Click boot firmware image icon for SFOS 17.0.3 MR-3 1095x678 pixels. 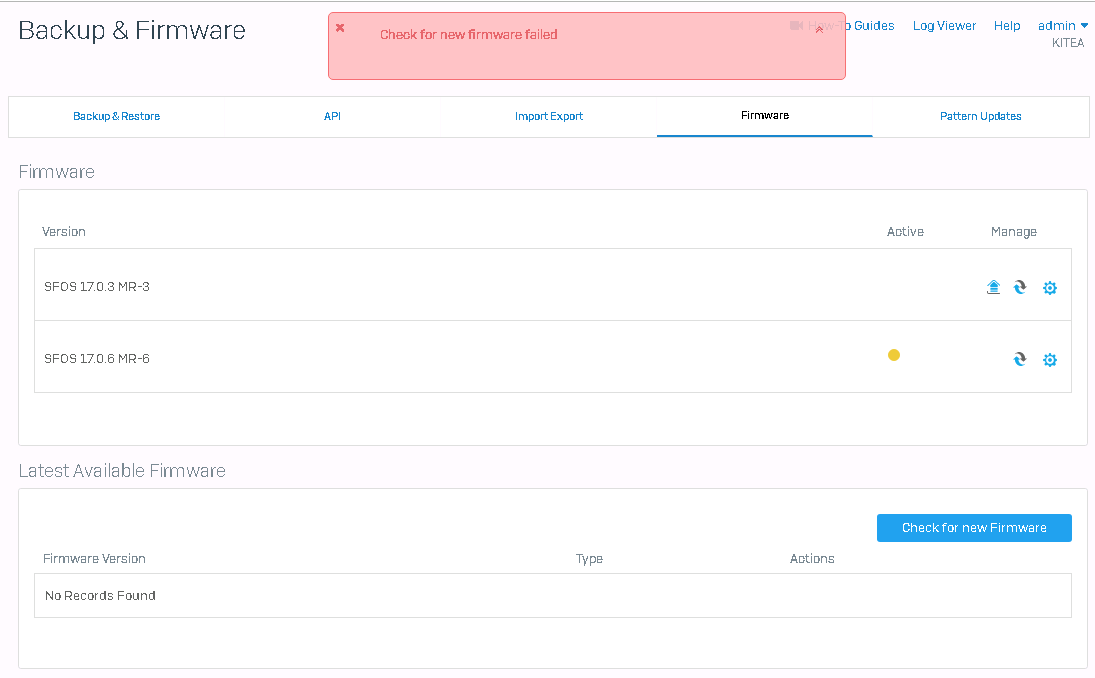click(x=1020, y=288)
